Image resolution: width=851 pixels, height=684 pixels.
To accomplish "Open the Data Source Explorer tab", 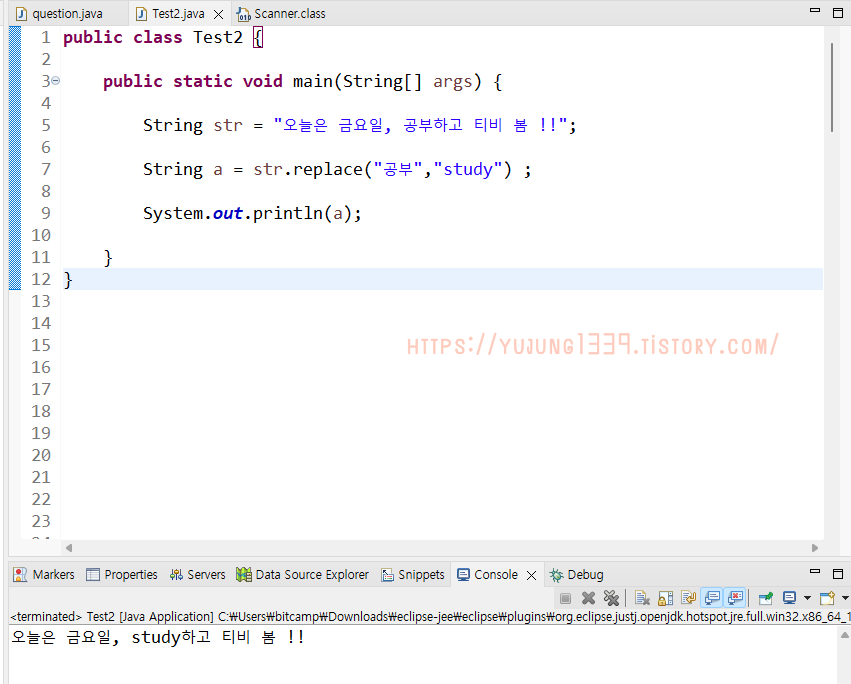I will tap(302, 574).
